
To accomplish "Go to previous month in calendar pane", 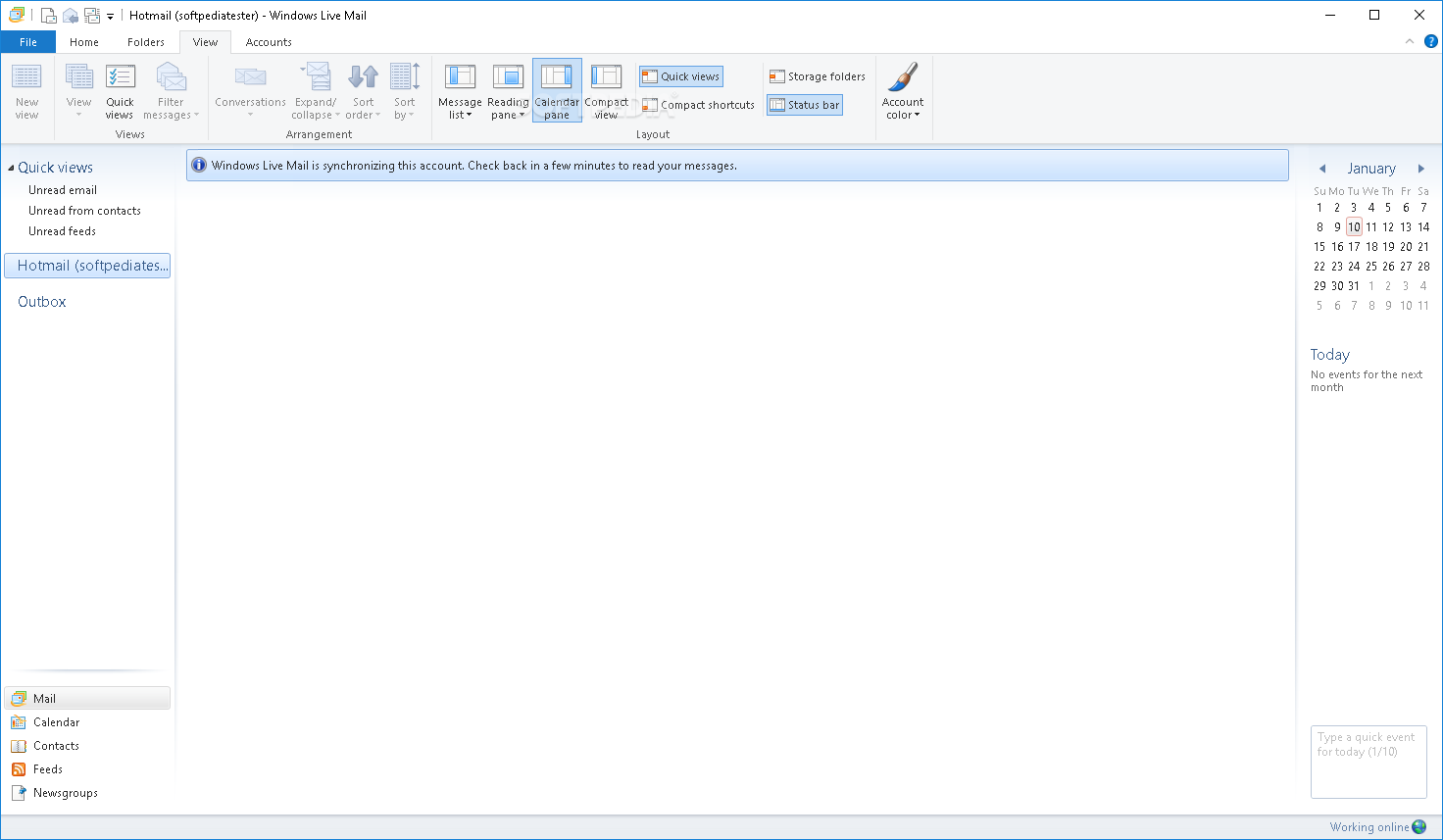I will (x=1322, y=169).
